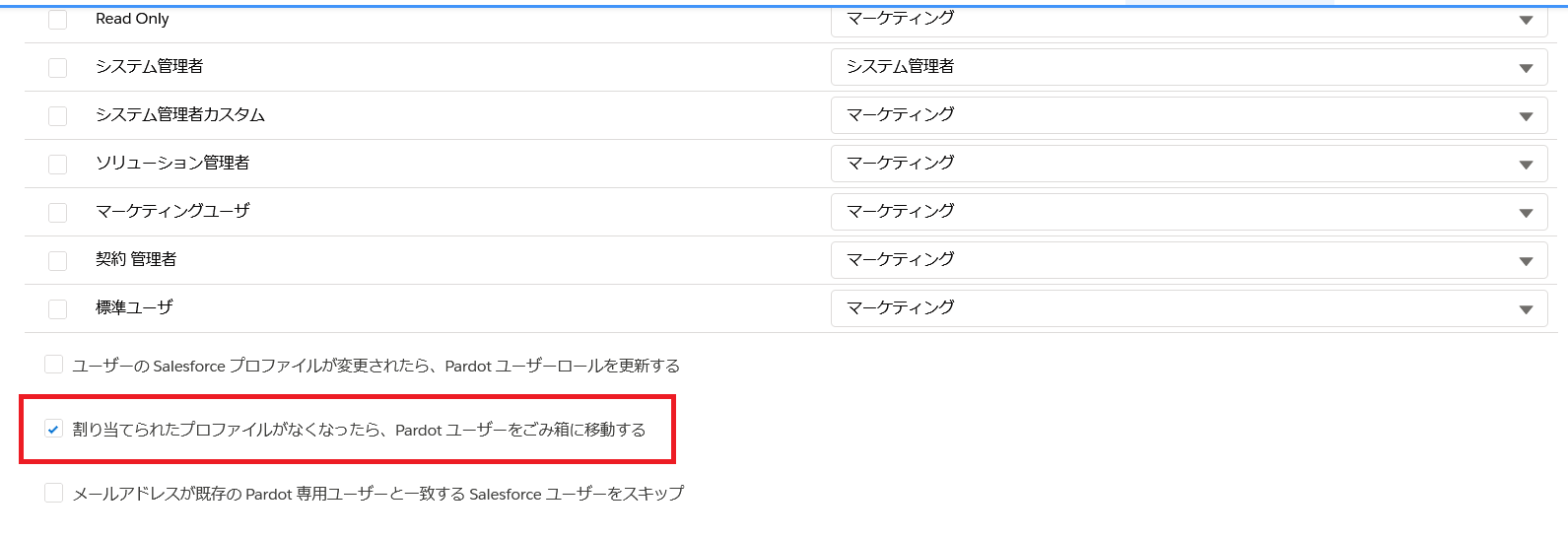The height and width of the screenshot is (538, 1568).
Task: Expand role dropdown for システム管理者カスタム row
Action: [x=1190, y=115]
